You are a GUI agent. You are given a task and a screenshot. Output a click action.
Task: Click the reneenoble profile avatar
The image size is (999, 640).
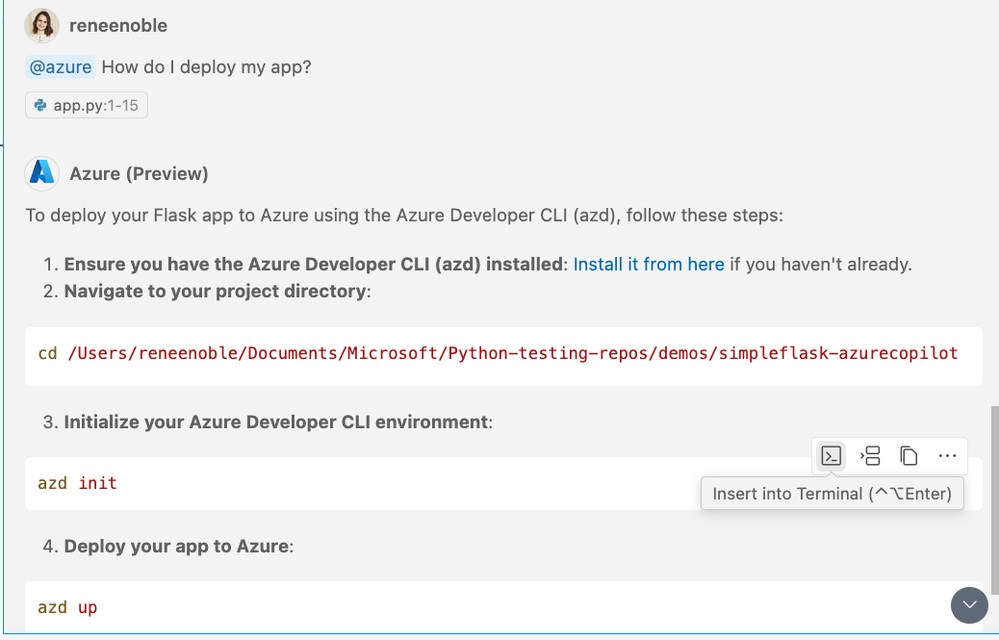[x=42, y=25]
